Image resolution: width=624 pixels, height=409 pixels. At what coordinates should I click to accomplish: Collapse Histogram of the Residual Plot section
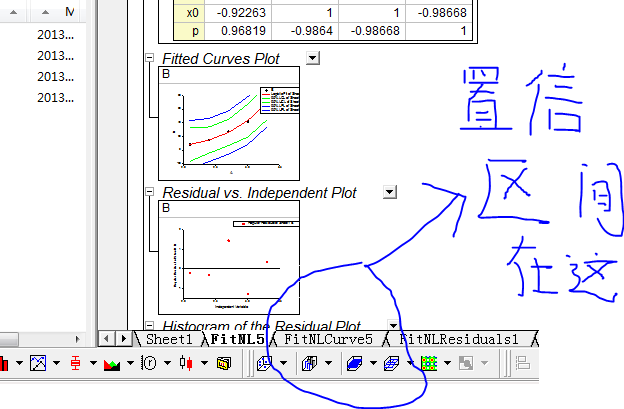[x=150, y=325]
